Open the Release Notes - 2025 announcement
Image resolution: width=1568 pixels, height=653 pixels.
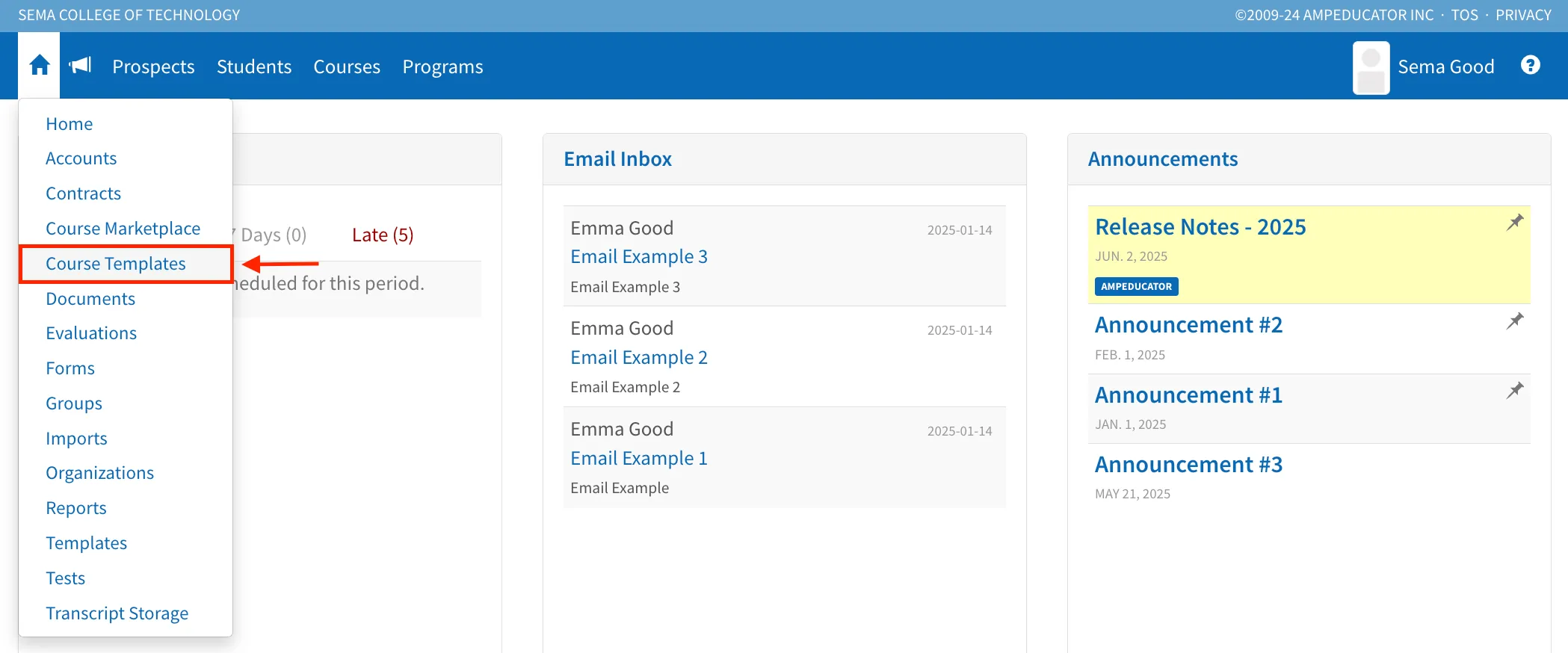1200,226
